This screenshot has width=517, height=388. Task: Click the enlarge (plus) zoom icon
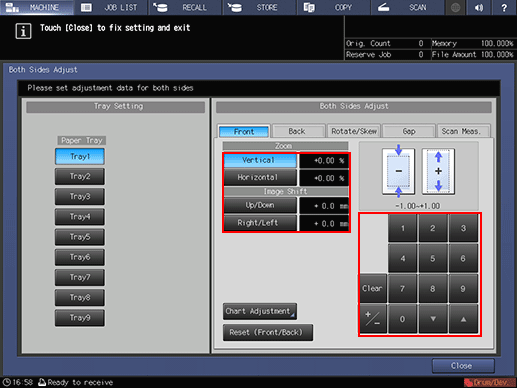[438, 171]
